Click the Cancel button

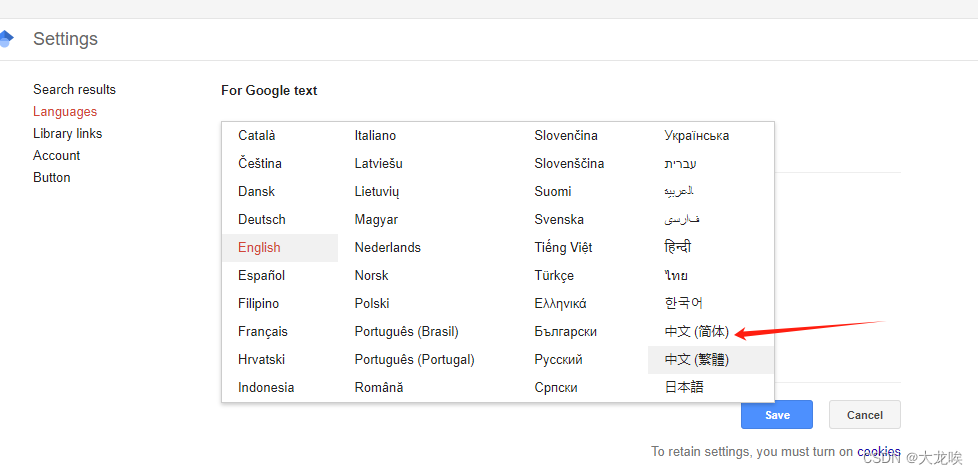864,415
